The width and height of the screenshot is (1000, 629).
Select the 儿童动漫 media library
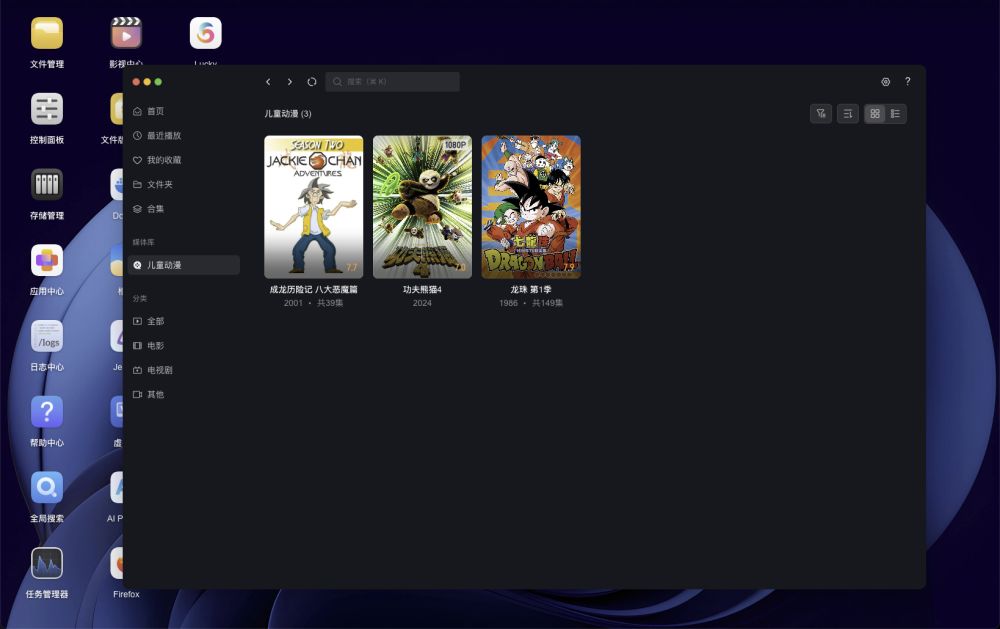(184, 265)
